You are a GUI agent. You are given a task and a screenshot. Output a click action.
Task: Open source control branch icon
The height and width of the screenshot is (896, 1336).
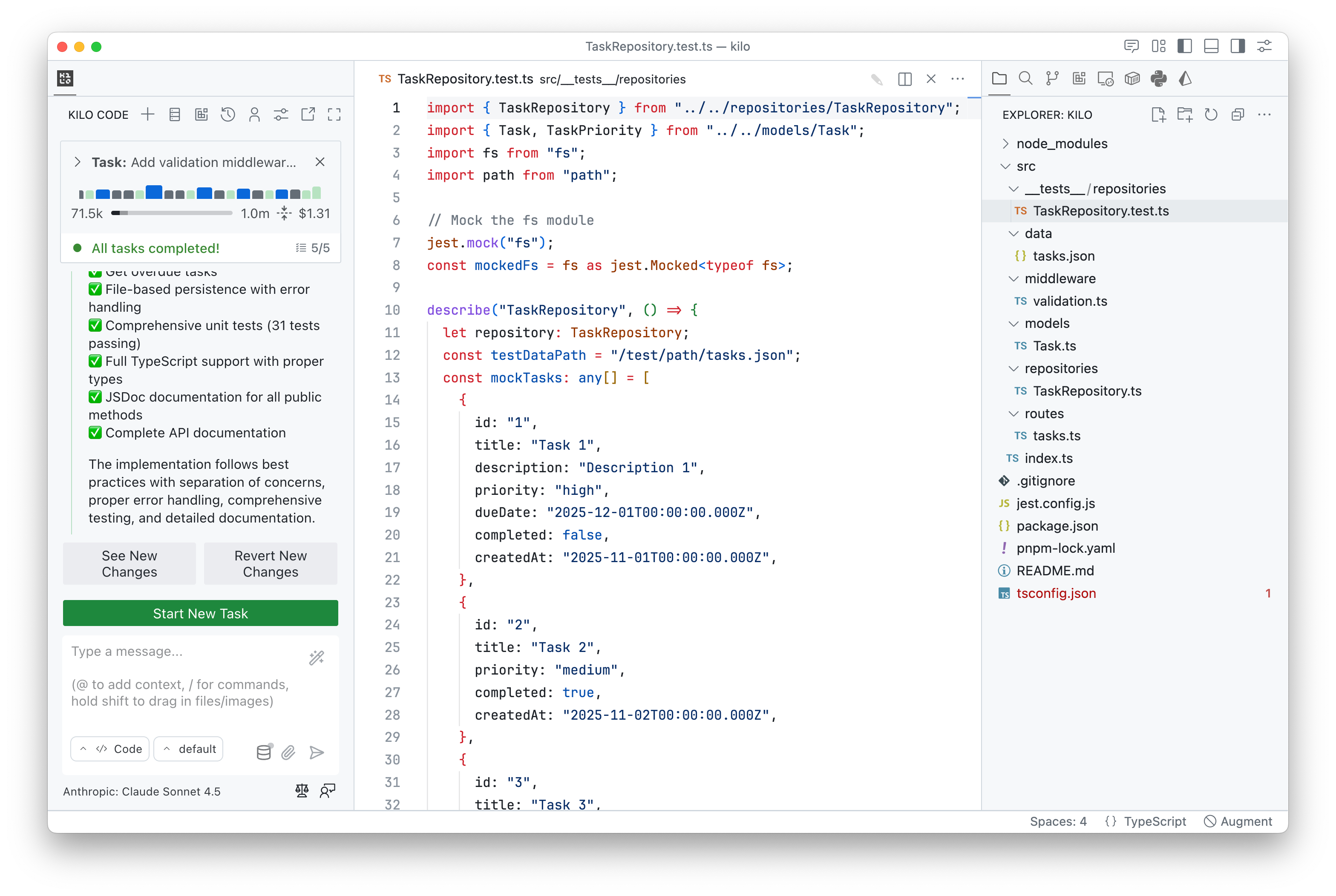1052,78
